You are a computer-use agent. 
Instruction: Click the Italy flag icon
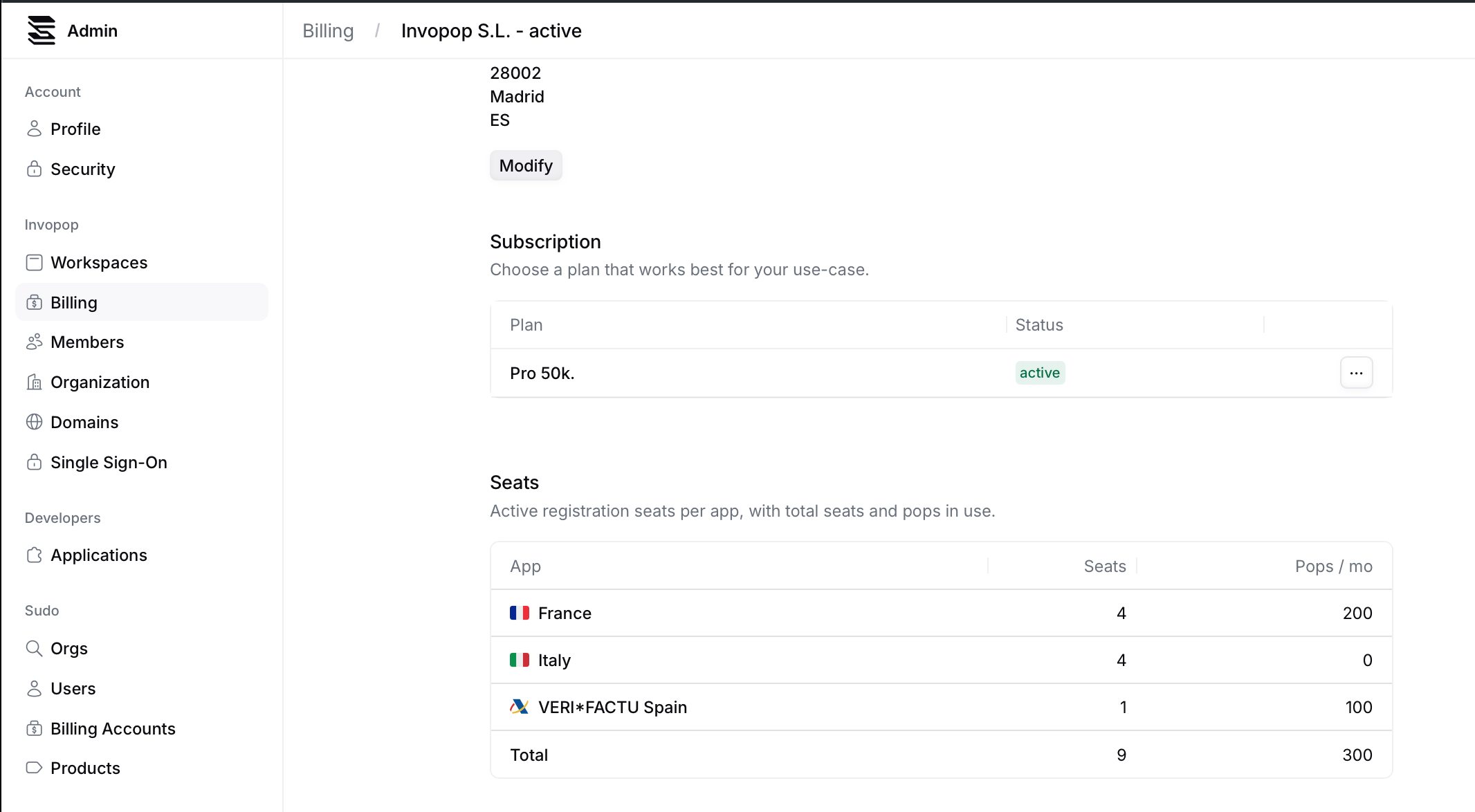520,660
